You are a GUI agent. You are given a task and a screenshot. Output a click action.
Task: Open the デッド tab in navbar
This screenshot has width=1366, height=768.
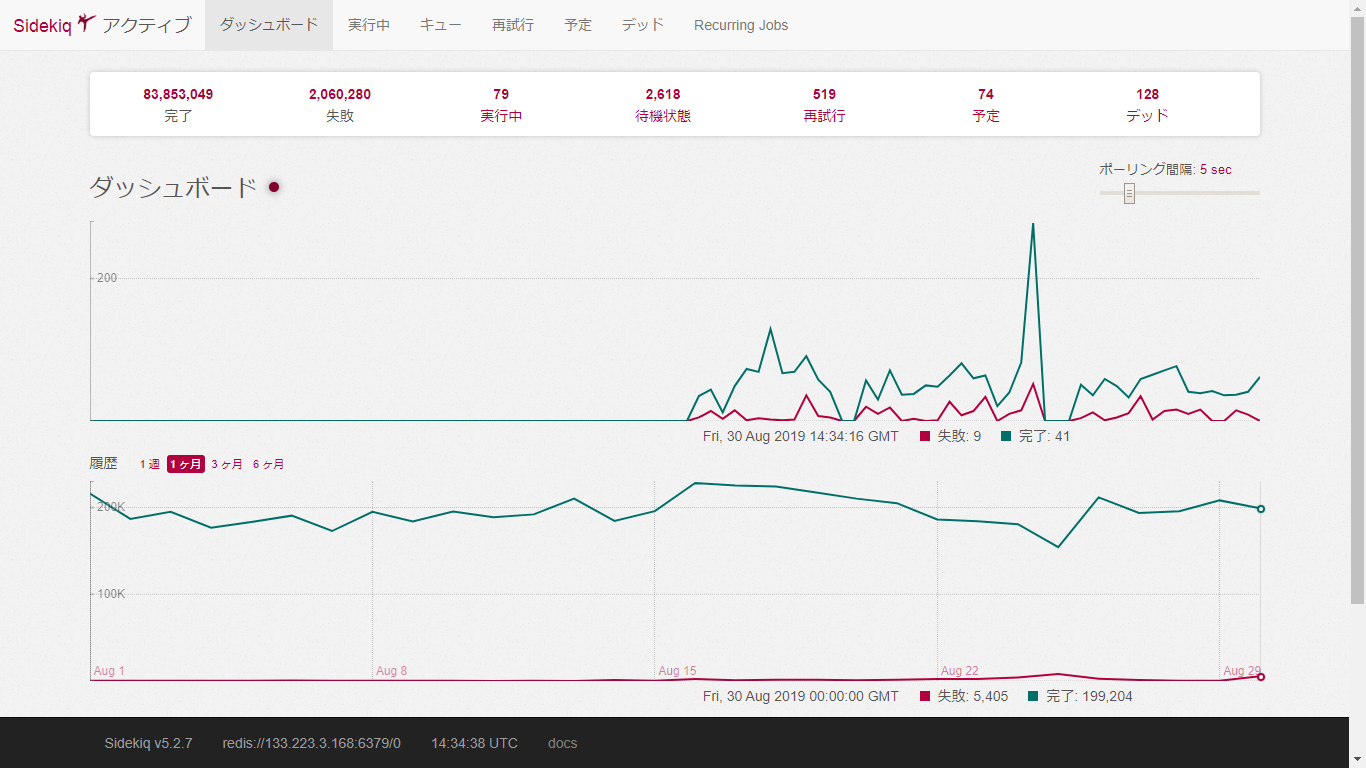click(x=643, y=25)
